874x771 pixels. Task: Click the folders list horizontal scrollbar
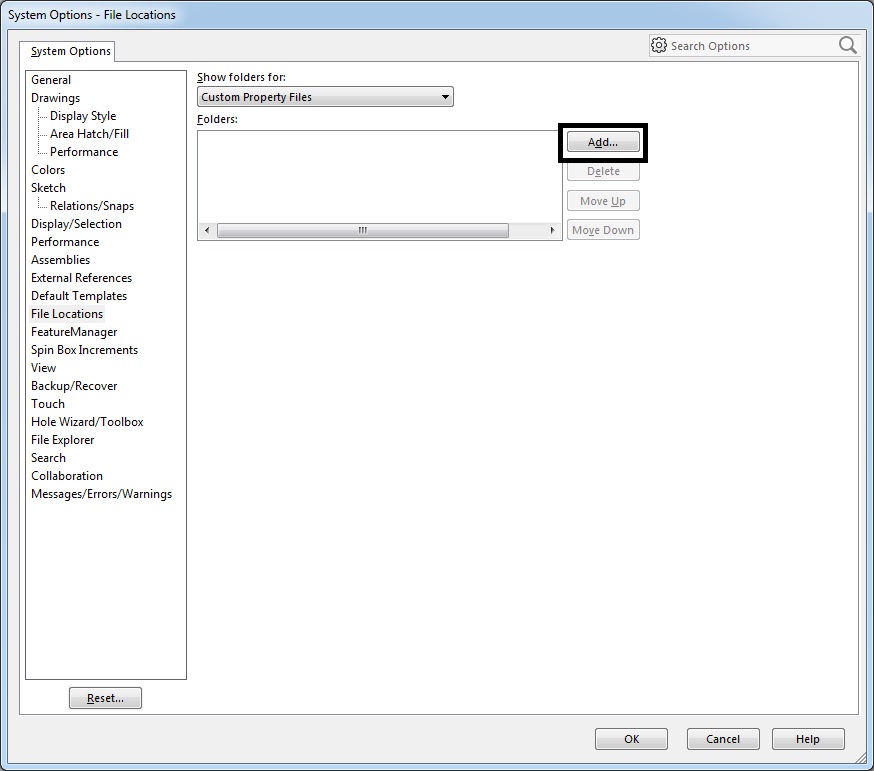tap(362, 231)
